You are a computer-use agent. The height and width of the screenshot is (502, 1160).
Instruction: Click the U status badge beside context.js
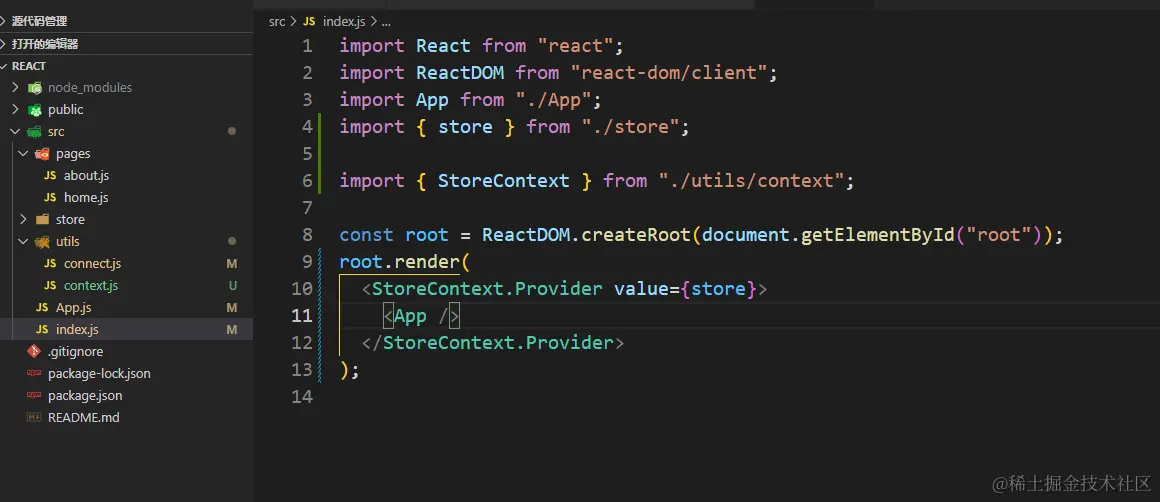232,285
